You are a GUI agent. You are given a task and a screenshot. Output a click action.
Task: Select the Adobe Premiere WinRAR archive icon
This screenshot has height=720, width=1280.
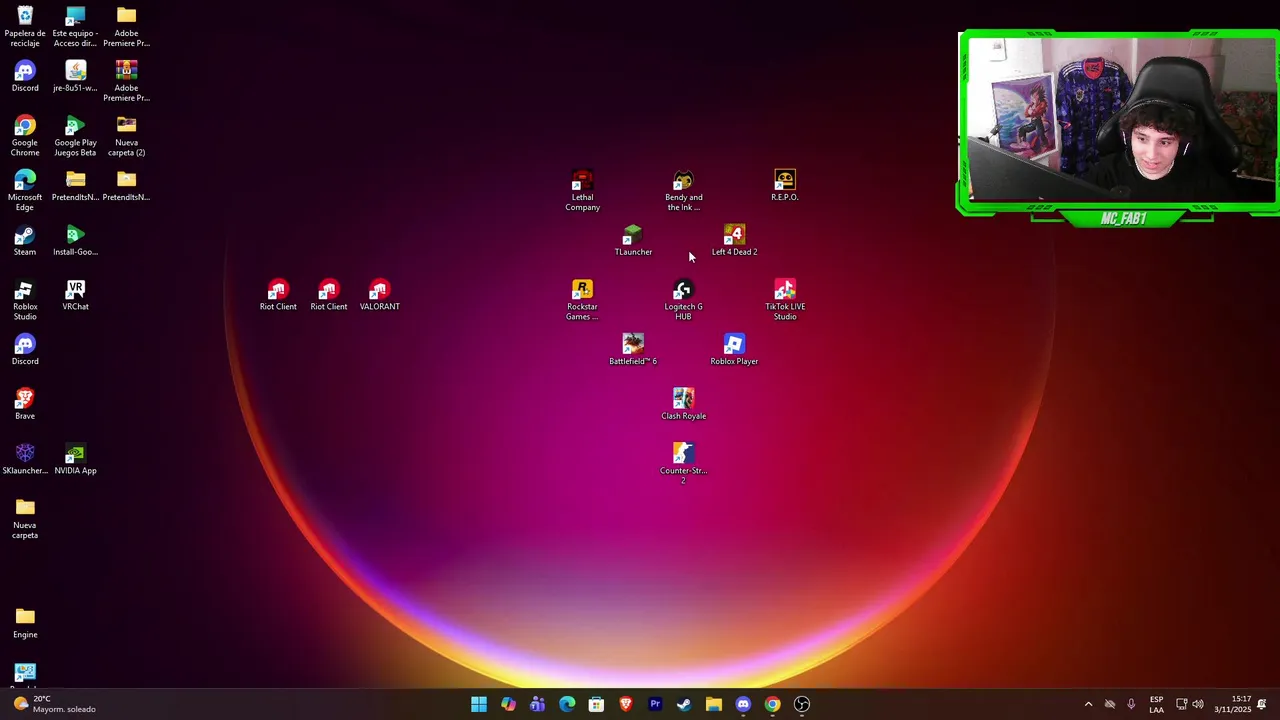coord(126,81)
